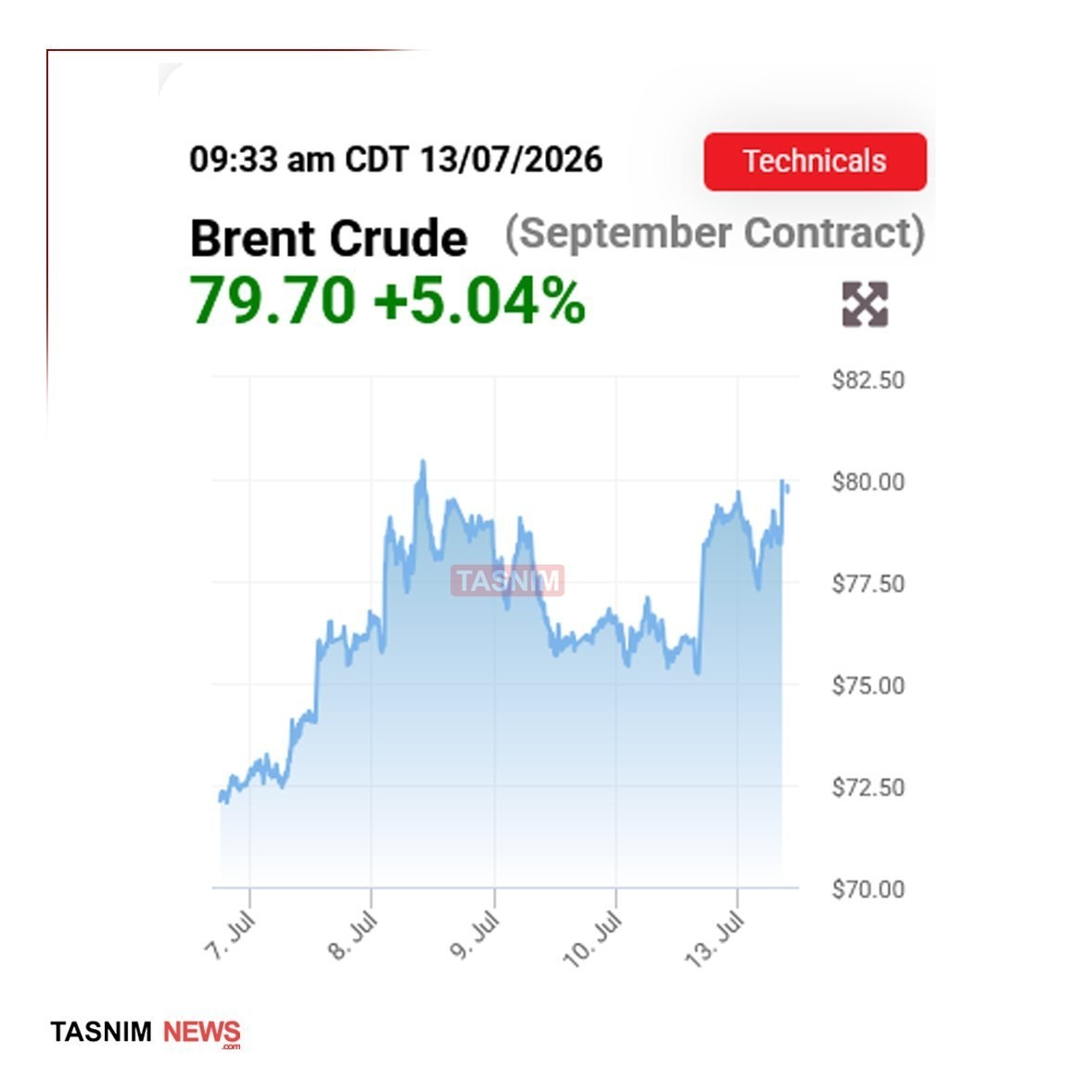Click the September Contract label
The image size is (1092, 1092).
[x=715, y=234]
